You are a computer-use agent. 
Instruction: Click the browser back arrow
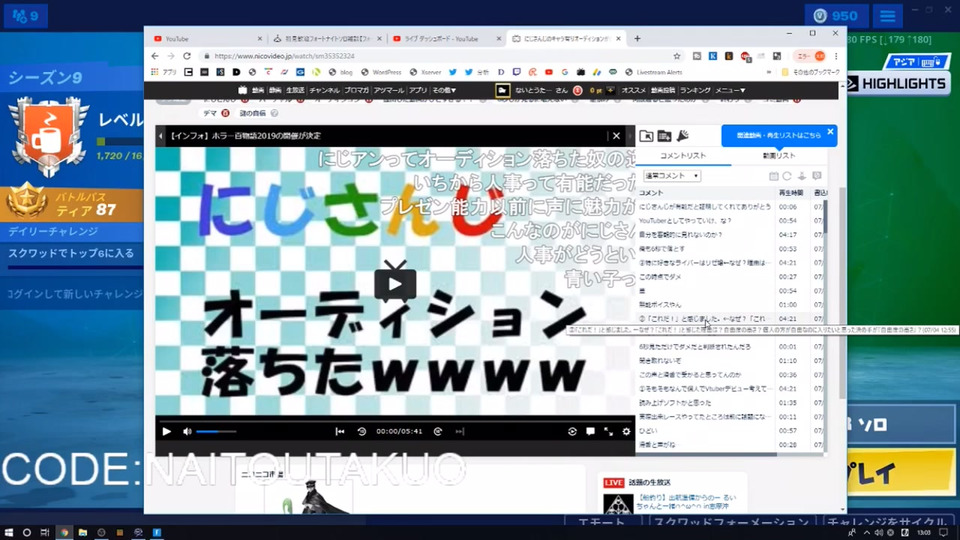pyautogui.click(x=155, y=56)
